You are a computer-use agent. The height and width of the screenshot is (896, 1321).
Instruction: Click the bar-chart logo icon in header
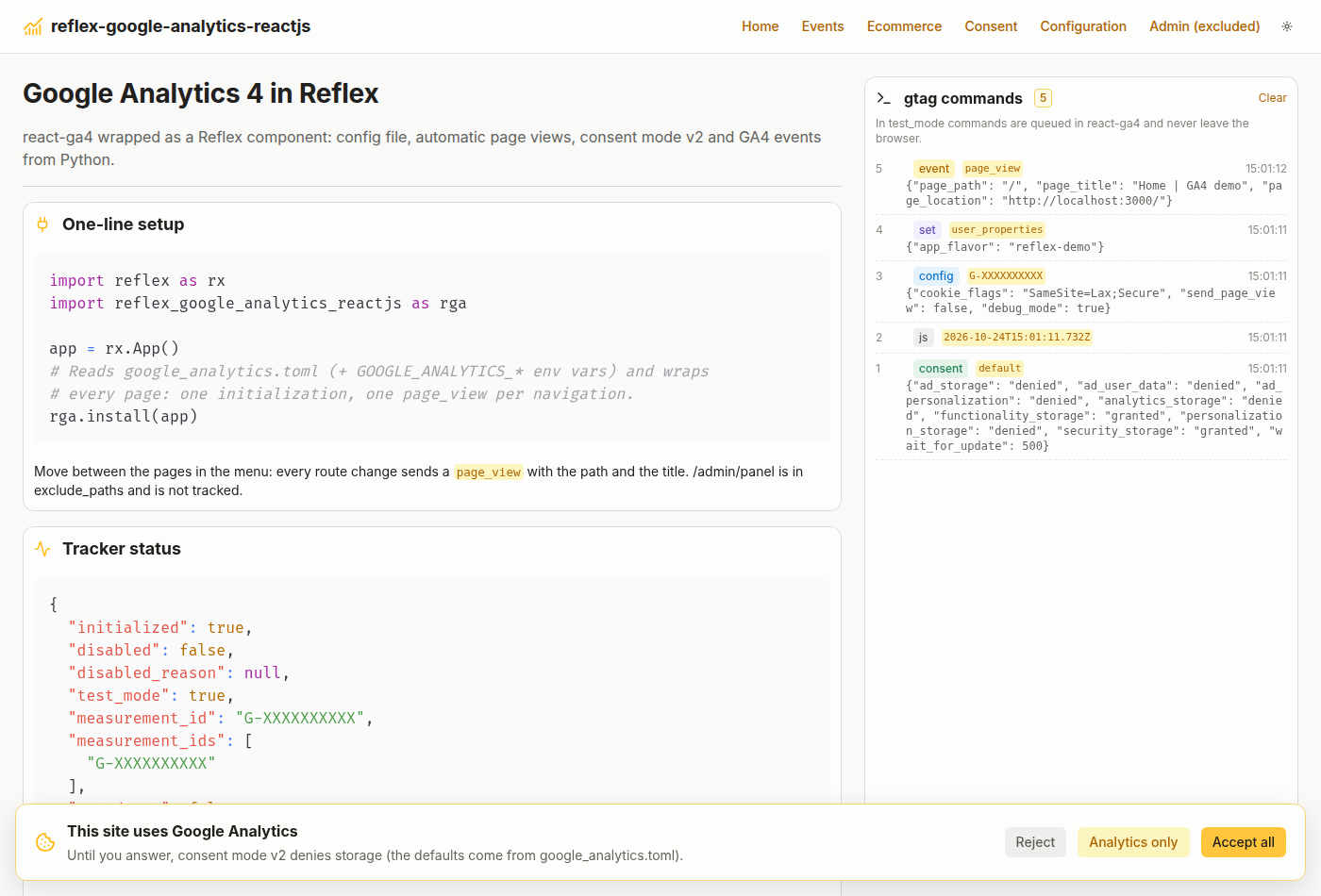click(x=33, y=26)
